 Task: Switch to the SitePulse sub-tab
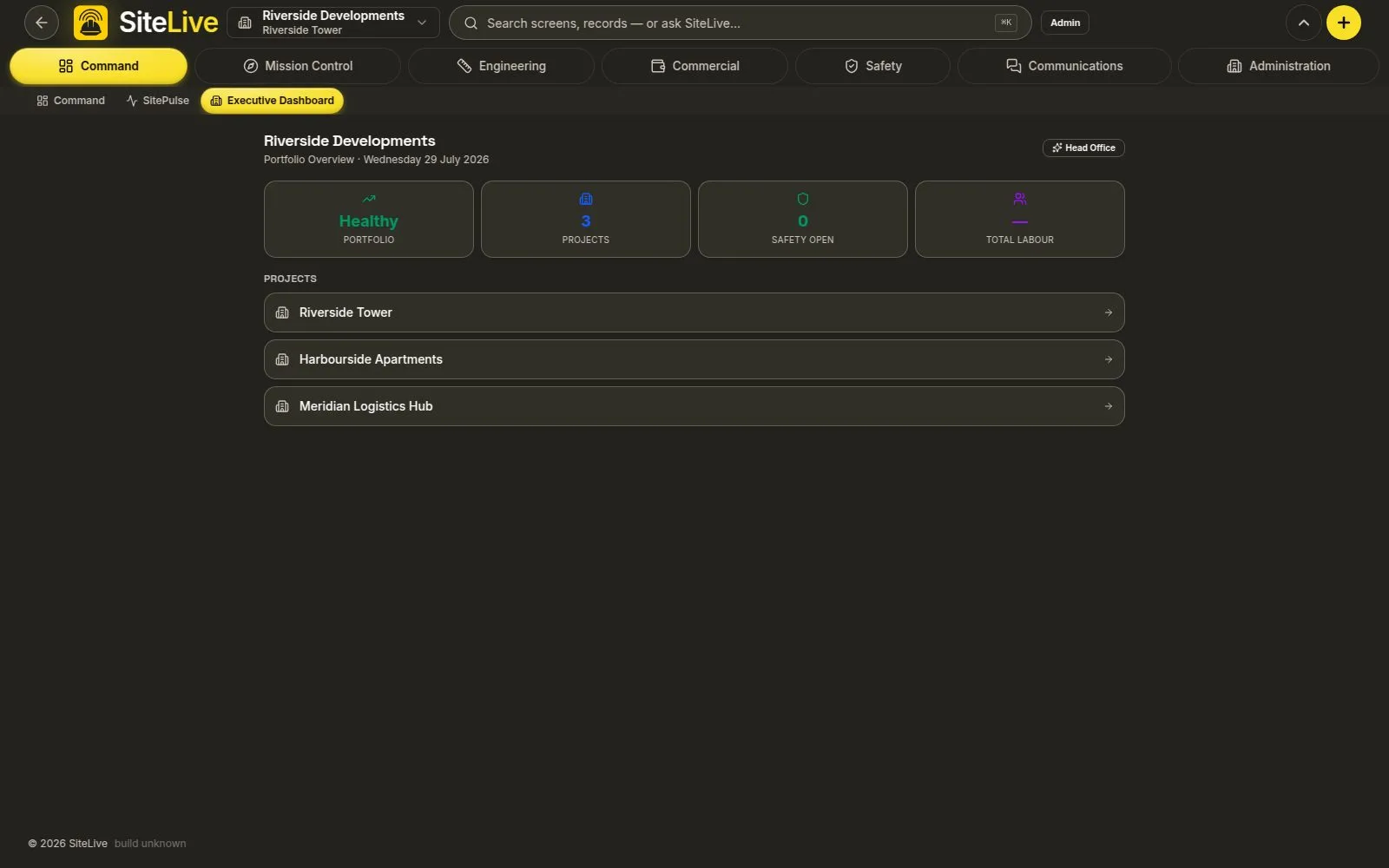(x=157, y=101)
